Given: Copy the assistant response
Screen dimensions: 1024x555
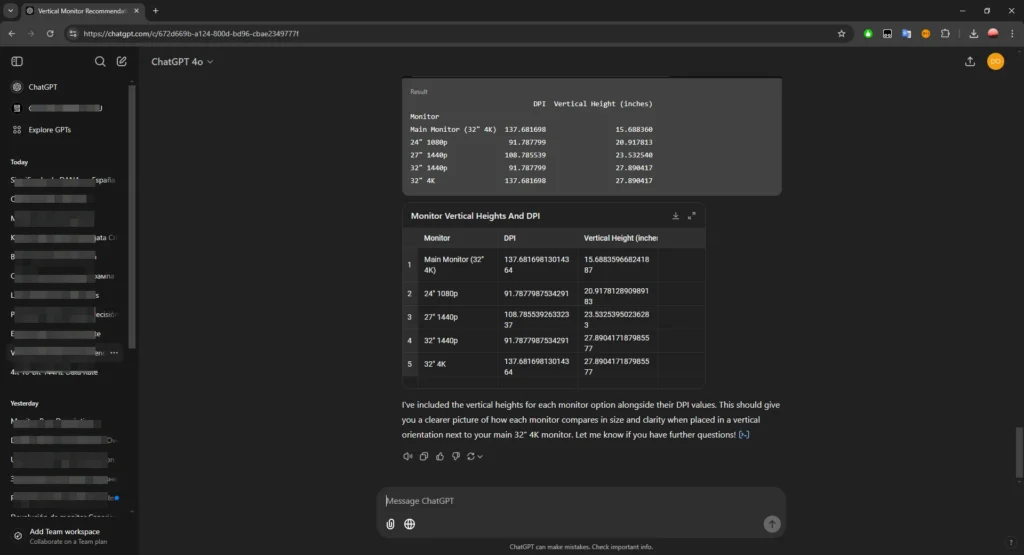Looking at the screenshot, I should click(x=424, y=456).
